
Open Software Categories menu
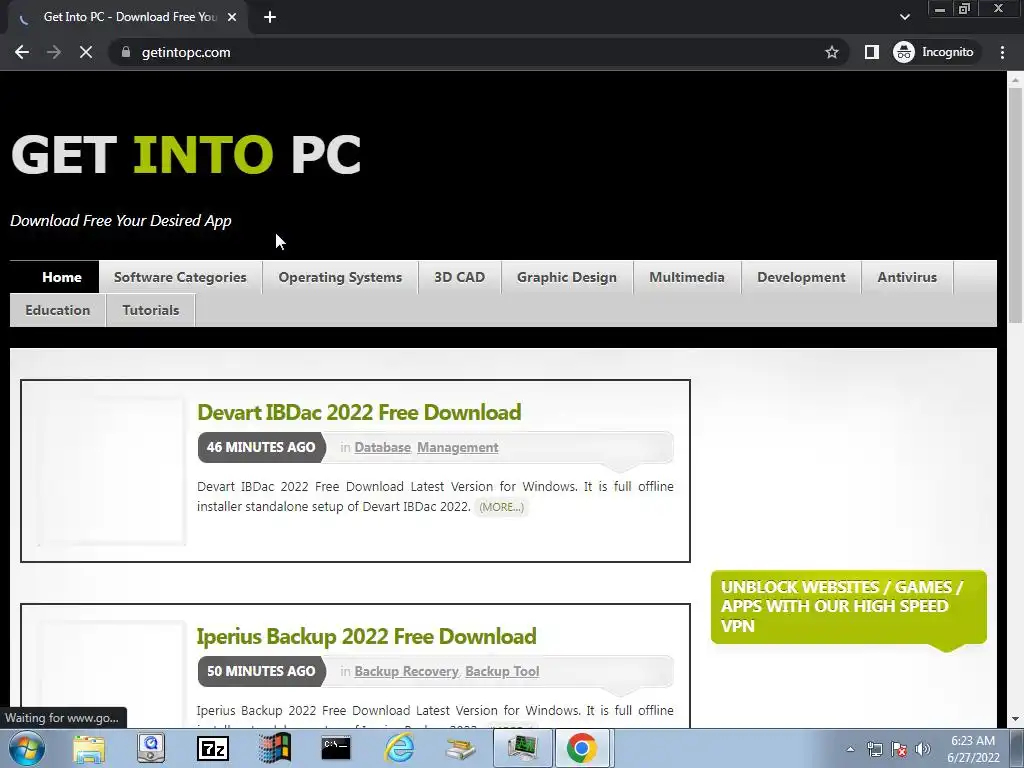(180, 277)
